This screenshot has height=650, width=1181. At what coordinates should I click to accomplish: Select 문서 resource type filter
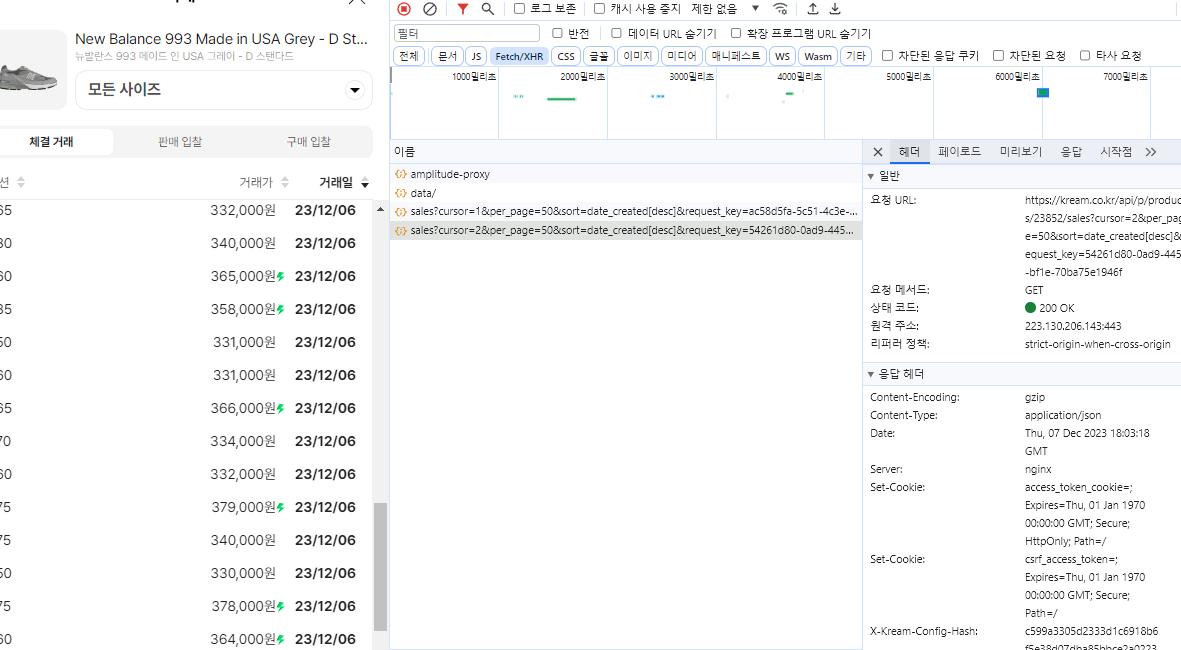pyautogui.click(x=447, y=56)
